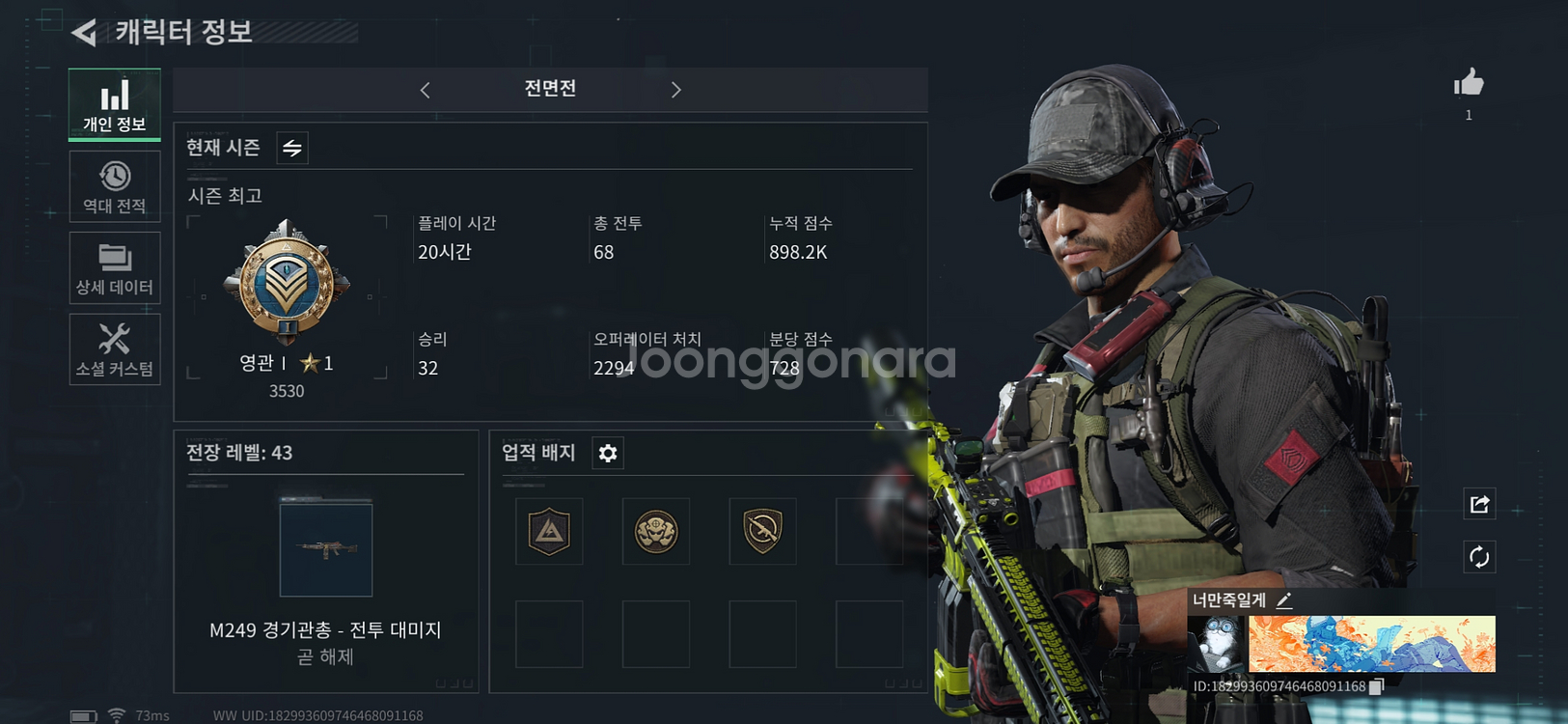Open the 상세 데이터 folder tab
This screenshot has height=724, width=1568.
click(x=115, y=268)
